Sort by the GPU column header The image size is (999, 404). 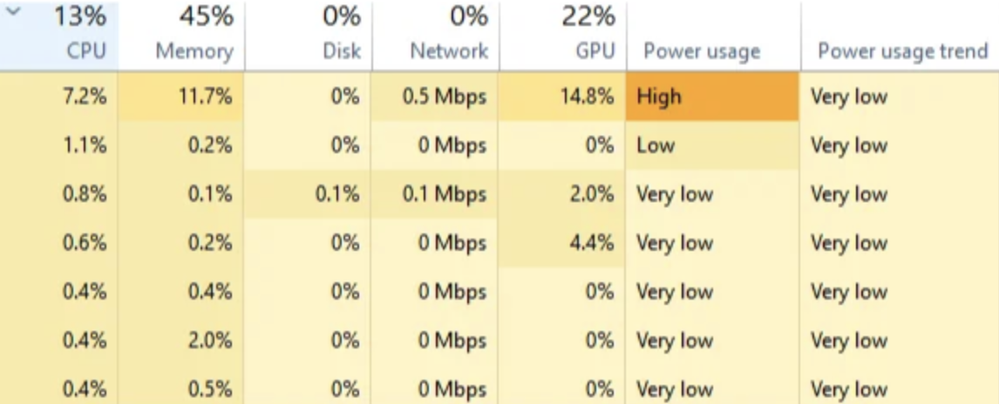tap(563, 34)
